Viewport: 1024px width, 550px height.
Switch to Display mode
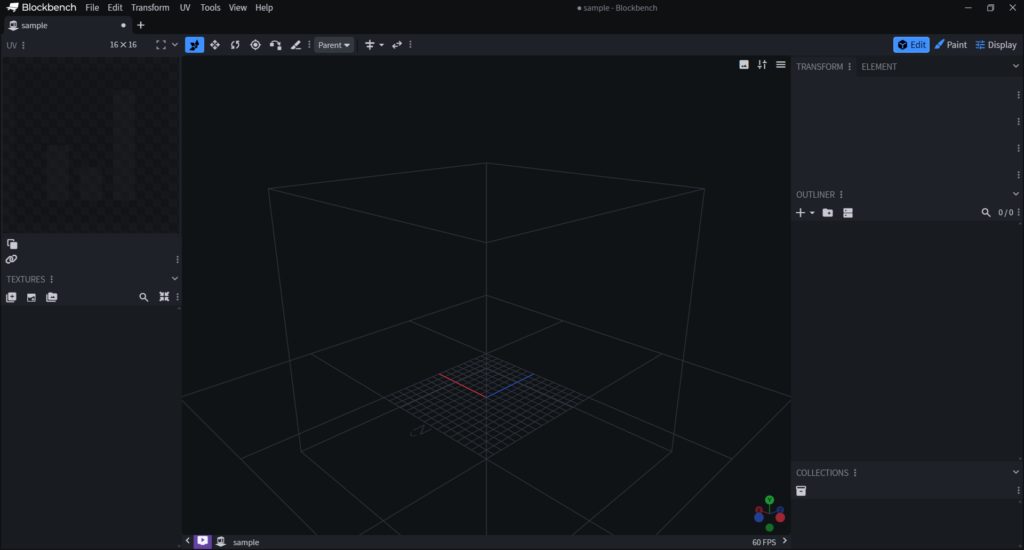(996, 45)
